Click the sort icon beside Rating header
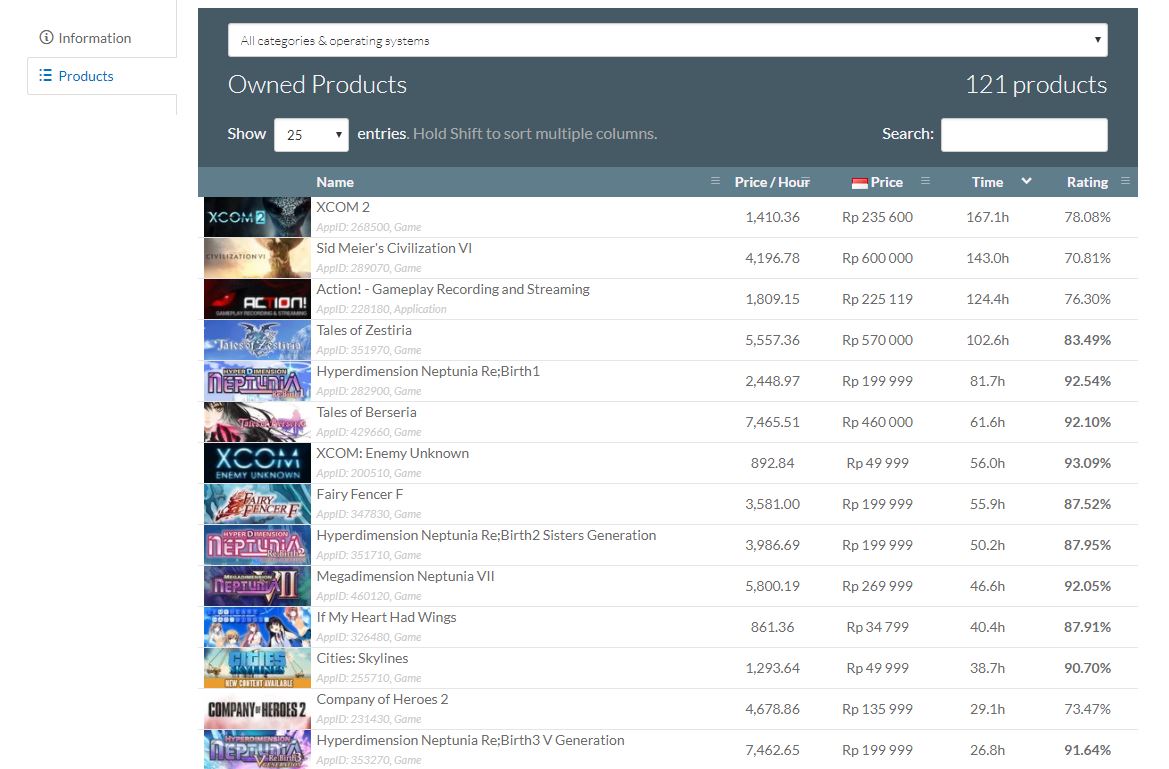This screenshot has width=1169, height=769. tap(1125, 181)
